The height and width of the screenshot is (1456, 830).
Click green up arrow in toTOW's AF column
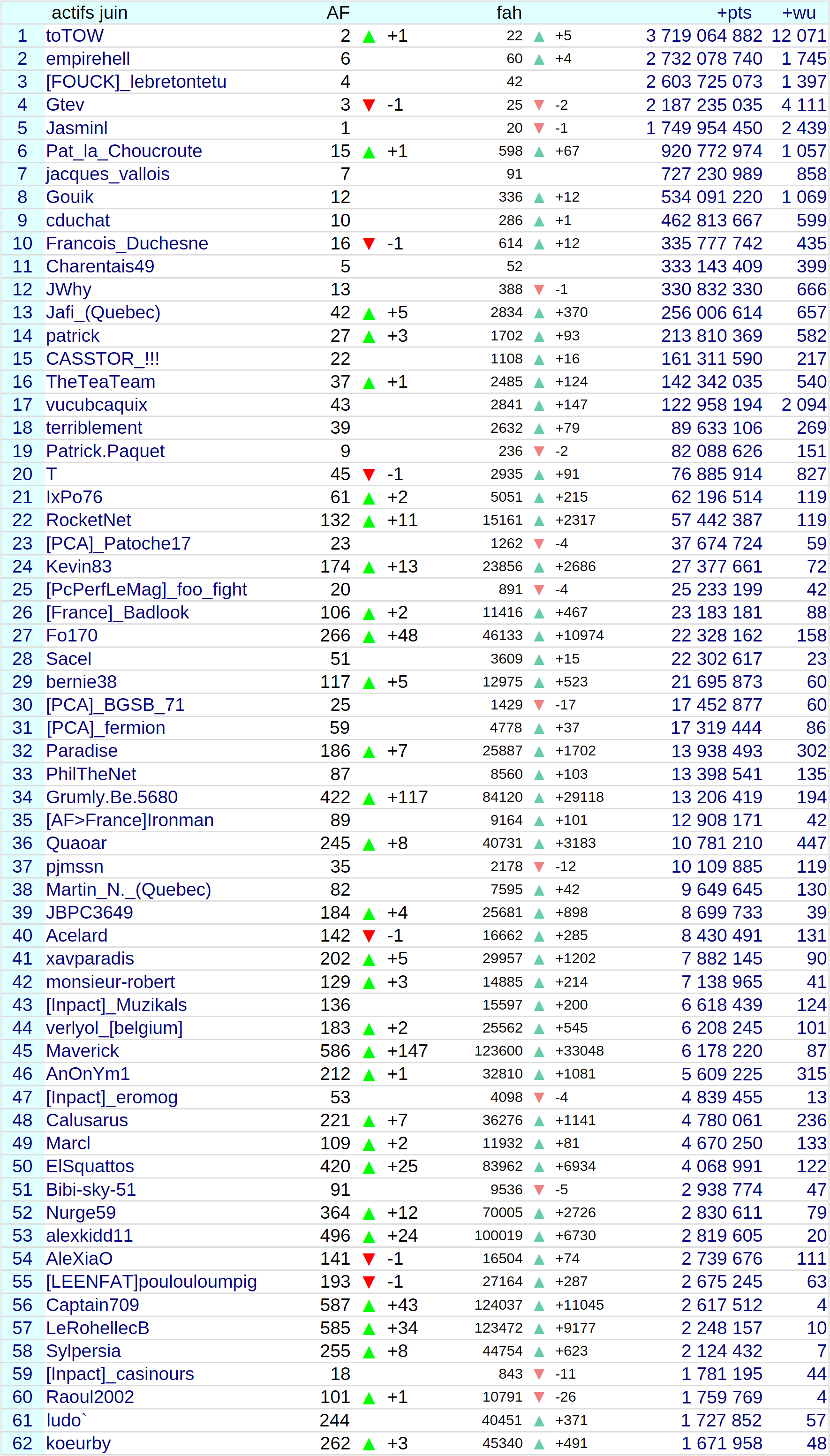[369, 37]
